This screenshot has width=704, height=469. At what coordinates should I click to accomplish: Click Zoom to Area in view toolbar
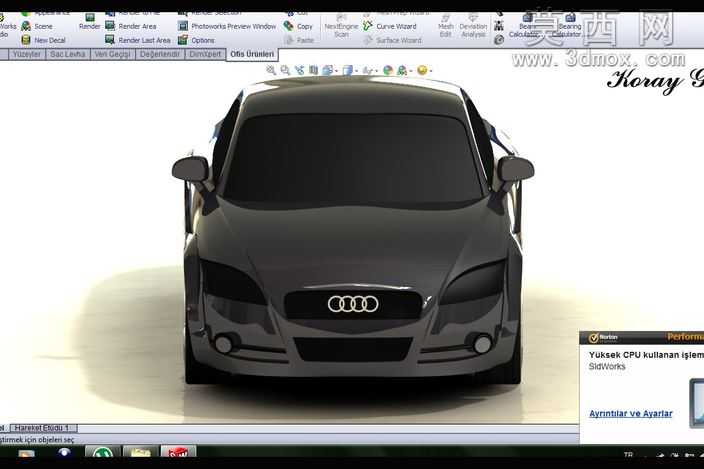click(285, 70)
